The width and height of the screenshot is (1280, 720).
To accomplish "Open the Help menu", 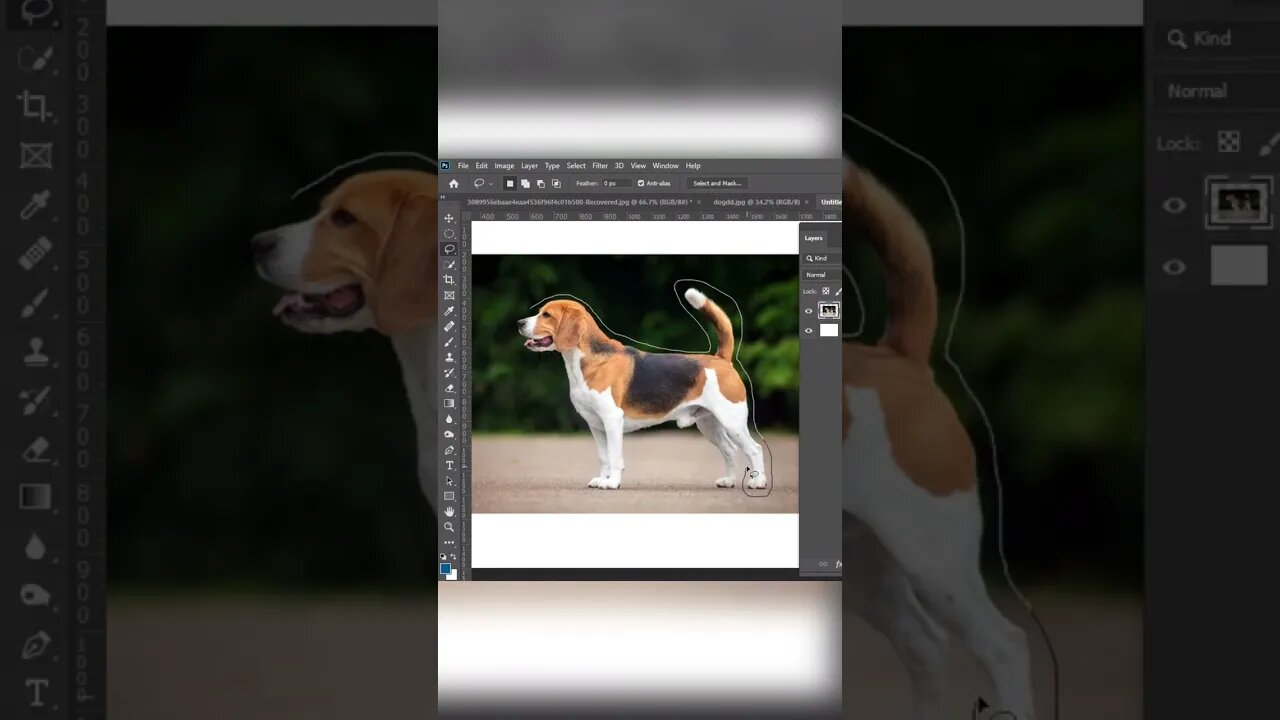I will [x=693, y=166].
